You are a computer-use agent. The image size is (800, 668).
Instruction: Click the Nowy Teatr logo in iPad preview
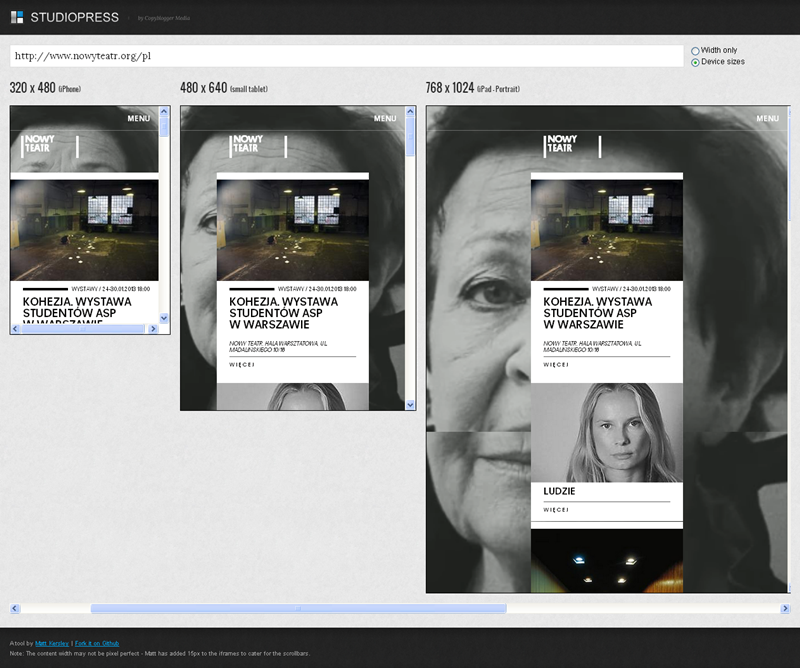click(561, 146)
